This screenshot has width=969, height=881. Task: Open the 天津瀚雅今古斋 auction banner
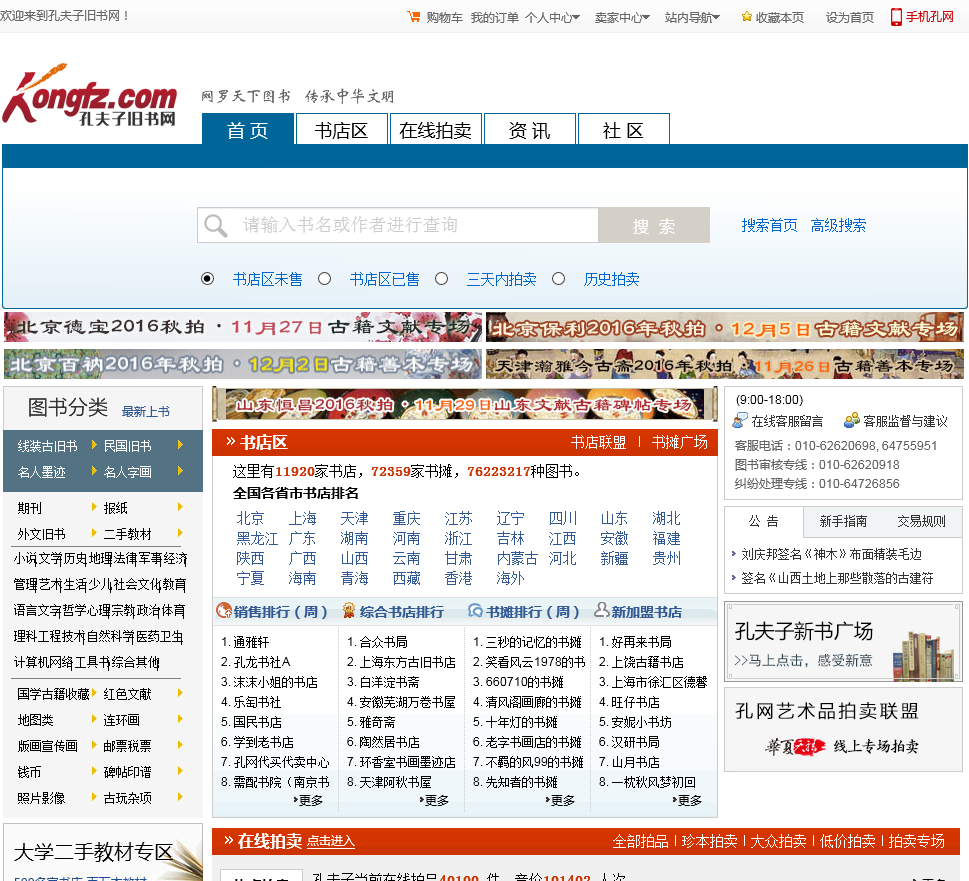(725, 364)
